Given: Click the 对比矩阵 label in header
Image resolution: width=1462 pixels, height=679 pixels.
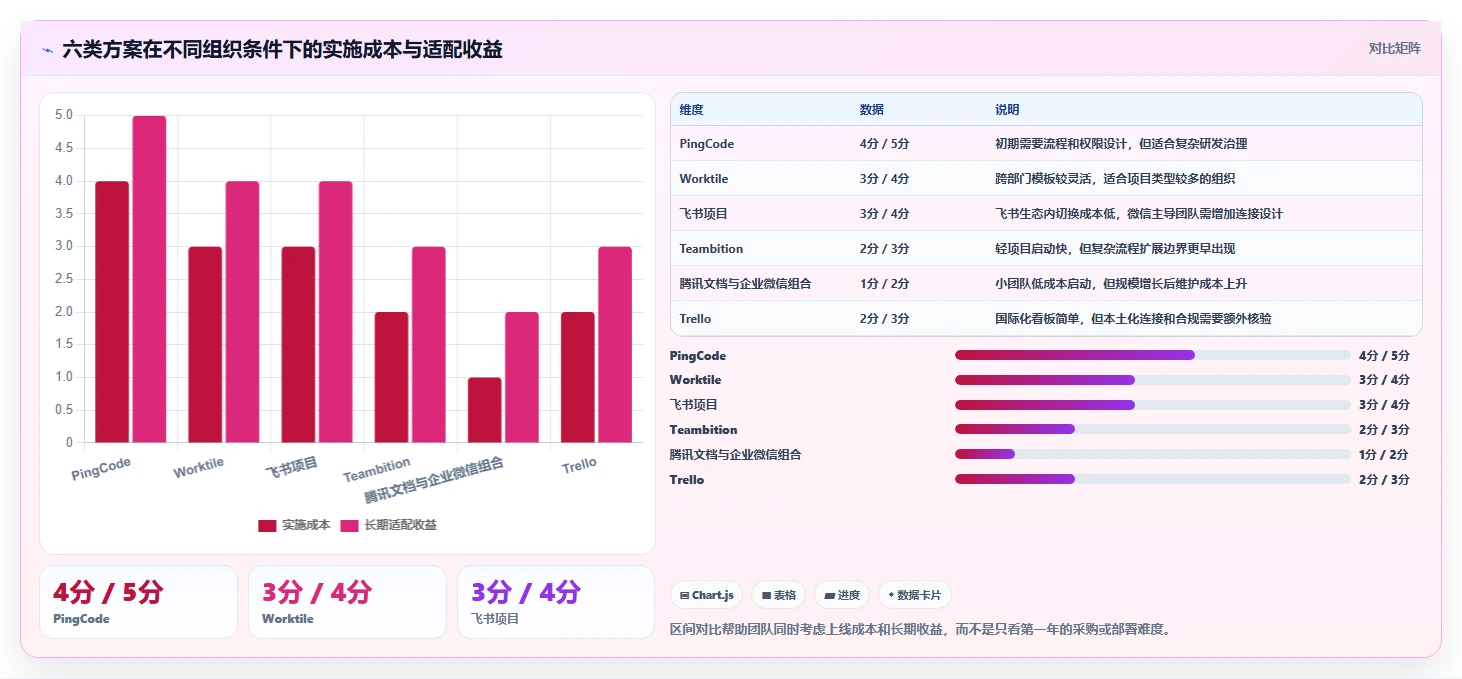Looking at the screenshot, I should point(1394,48).
